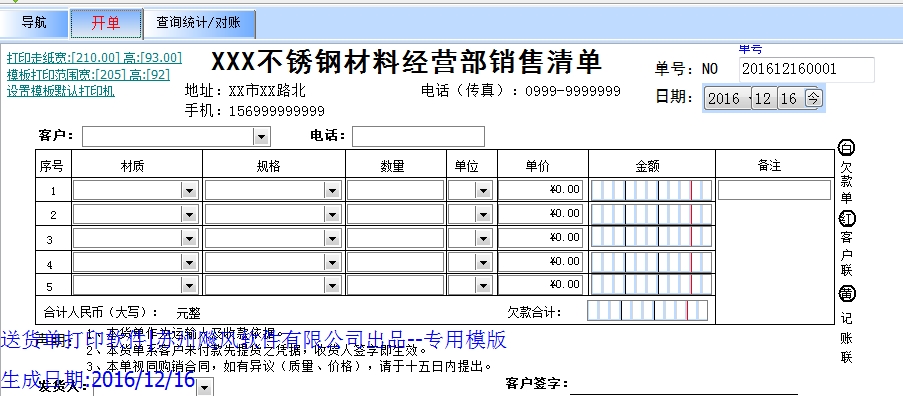Image resolution: width=903 pixels, height=396 pixels.
Task: Click row 3 数量 input field
Action: point(396,238)
